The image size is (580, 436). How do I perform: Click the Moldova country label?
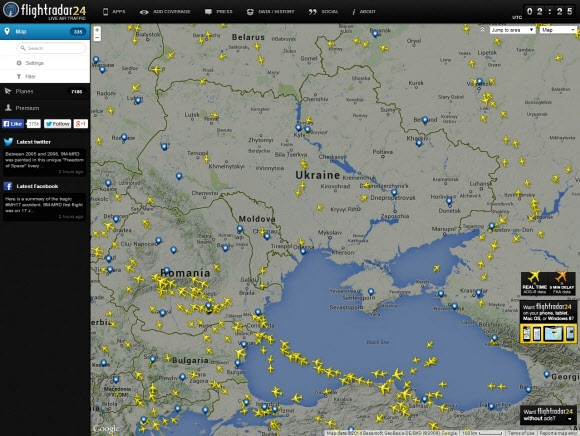[x=257, y=219]
